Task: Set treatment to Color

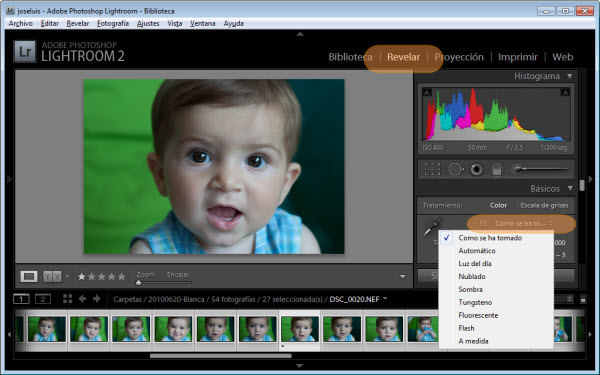Action: click(x=498, y=205)
